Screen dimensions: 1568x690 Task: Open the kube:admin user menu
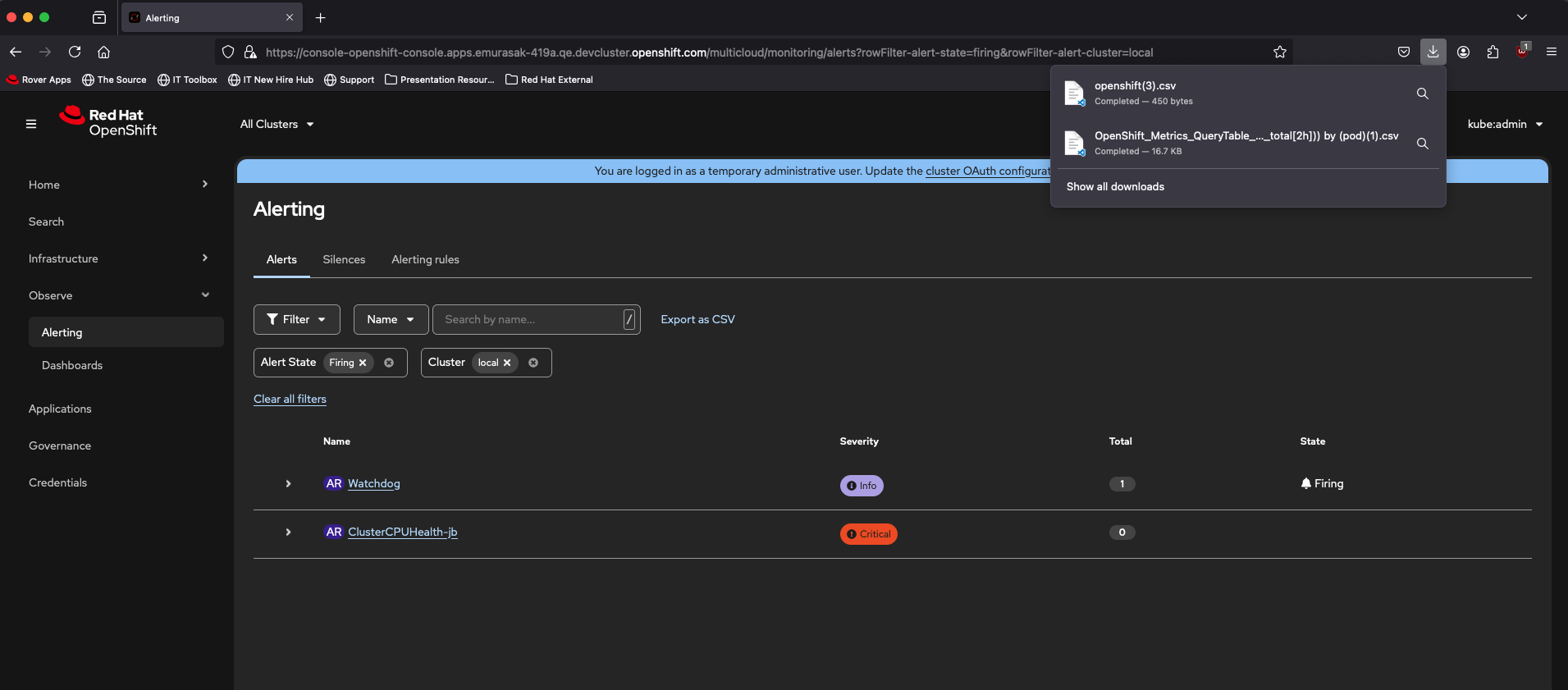(x=1505, y=124)
